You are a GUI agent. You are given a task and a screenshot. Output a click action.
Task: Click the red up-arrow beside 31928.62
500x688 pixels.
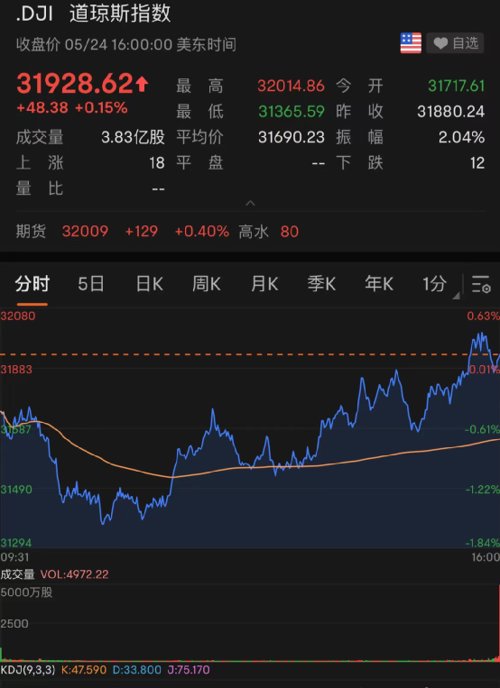click(142, 83)
